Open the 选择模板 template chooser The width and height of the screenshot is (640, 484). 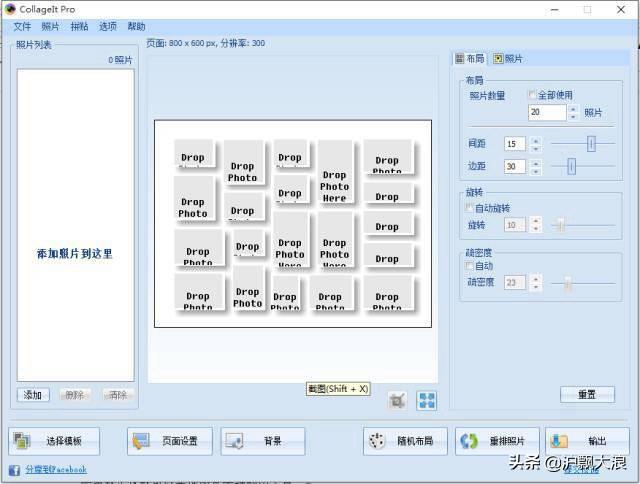point(55,441)
